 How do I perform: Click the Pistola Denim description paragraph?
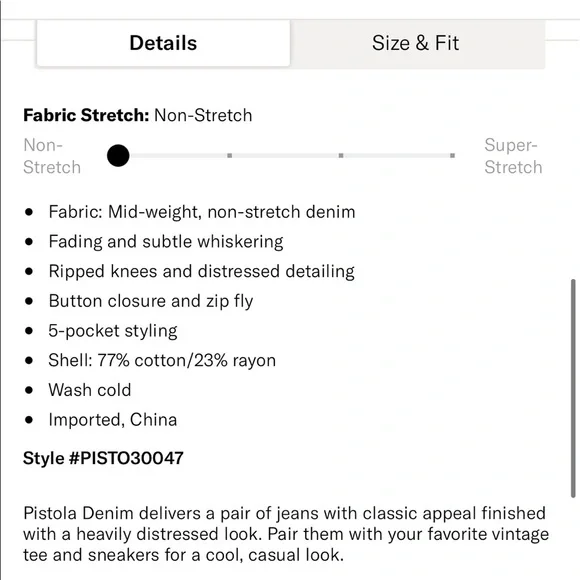(286, 534)
